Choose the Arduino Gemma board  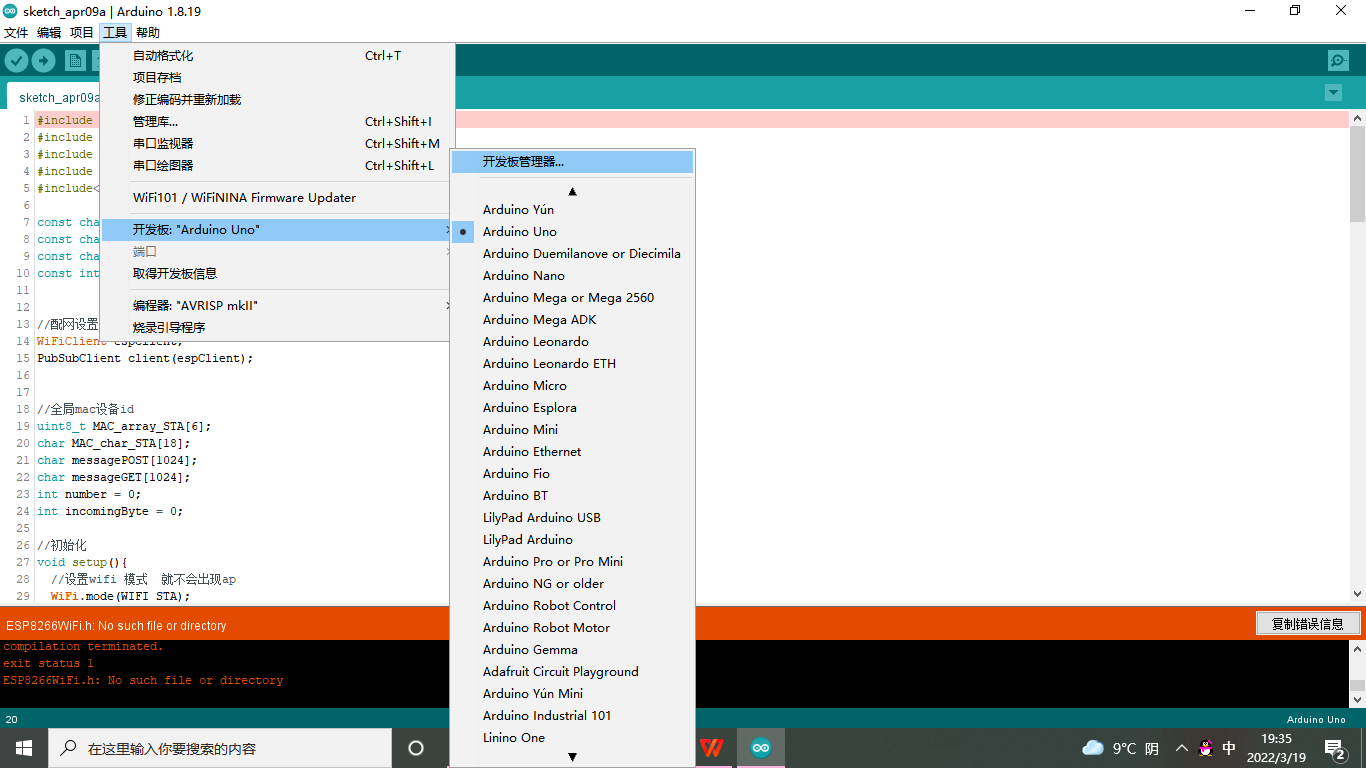tap(572, 650)
